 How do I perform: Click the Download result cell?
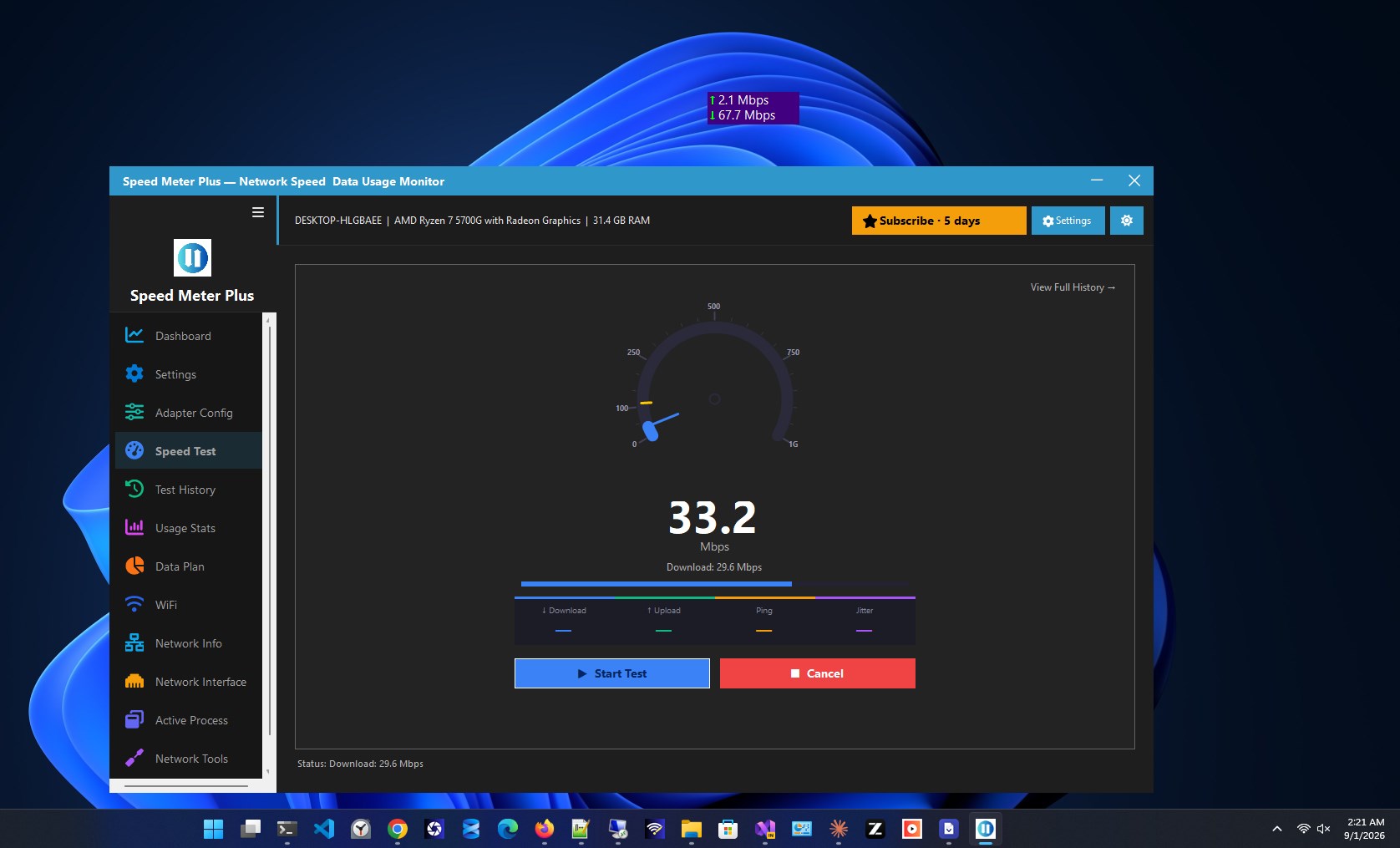[x=564, y=621]
